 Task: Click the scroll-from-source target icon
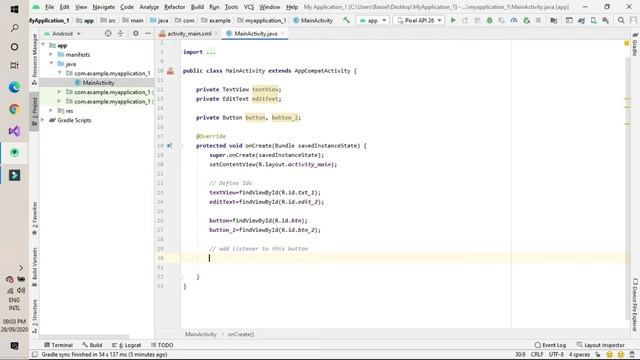point(108,33)
